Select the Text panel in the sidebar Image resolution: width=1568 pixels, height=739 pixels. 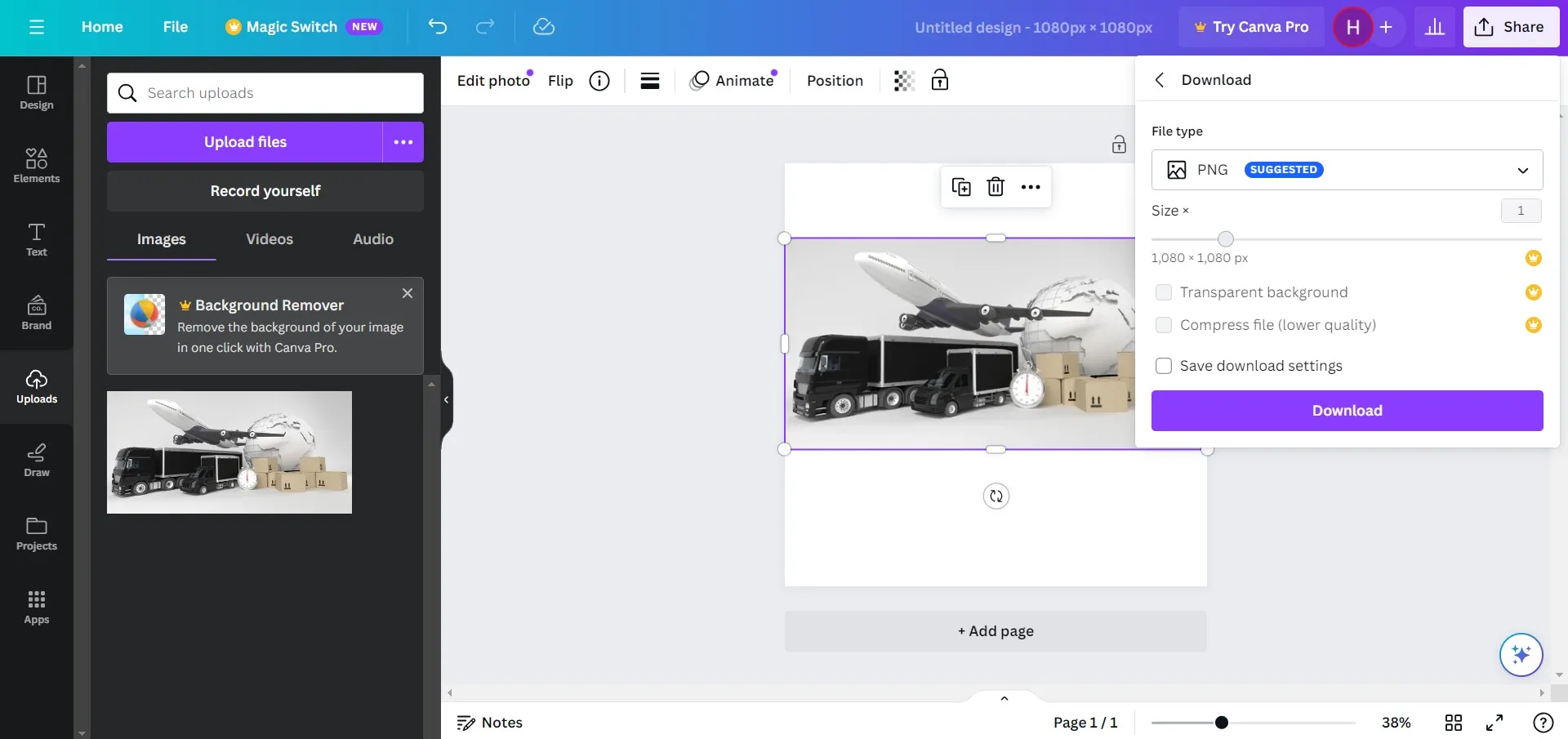[x=36, y=238]
